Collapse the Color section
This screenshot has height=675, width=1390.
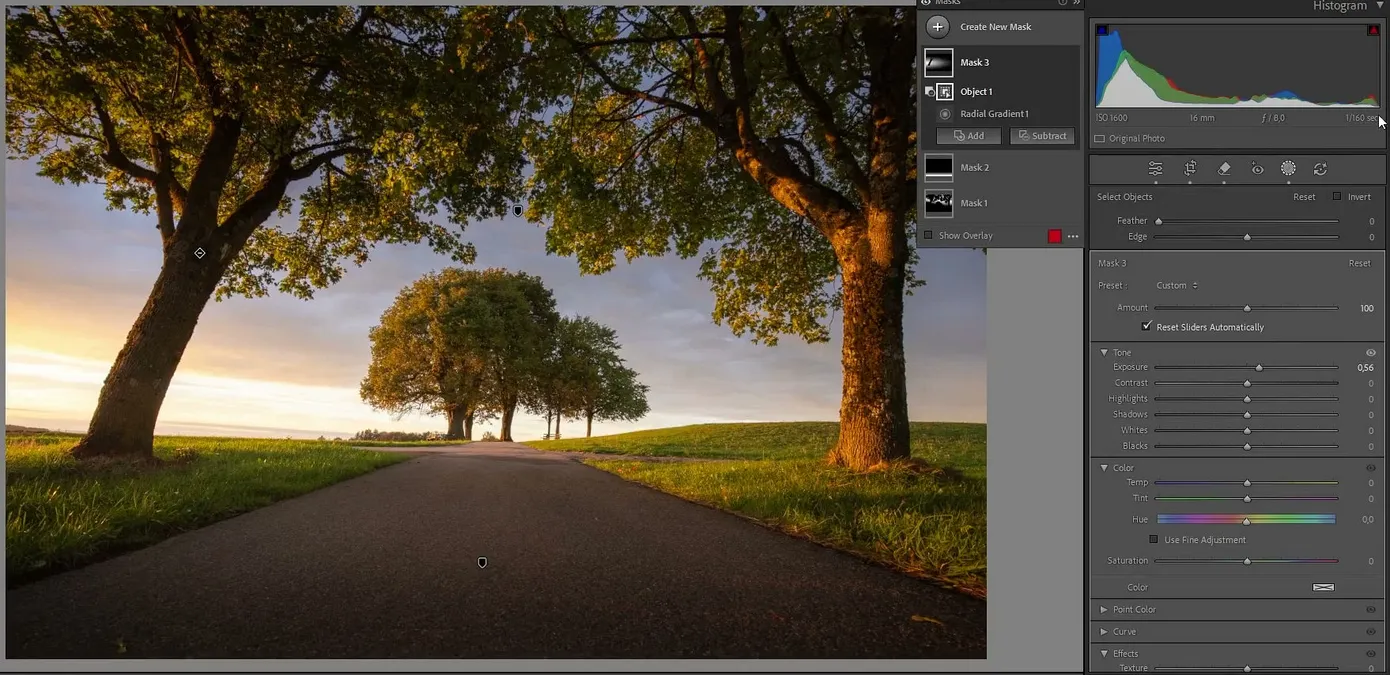(x=1104, y=468)
